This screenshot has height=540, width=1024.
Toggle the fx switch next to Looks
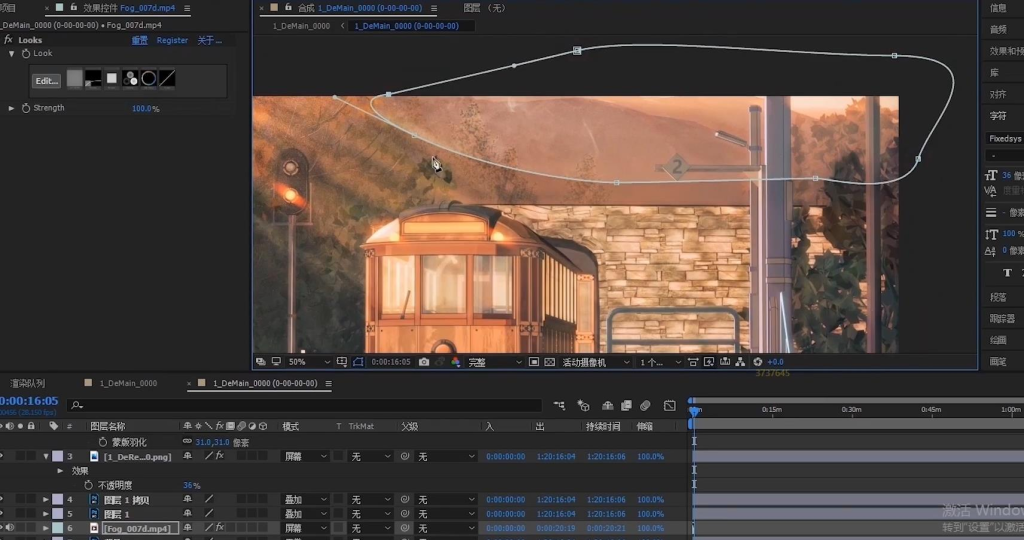pyautogui.click(x=8, y=40)
